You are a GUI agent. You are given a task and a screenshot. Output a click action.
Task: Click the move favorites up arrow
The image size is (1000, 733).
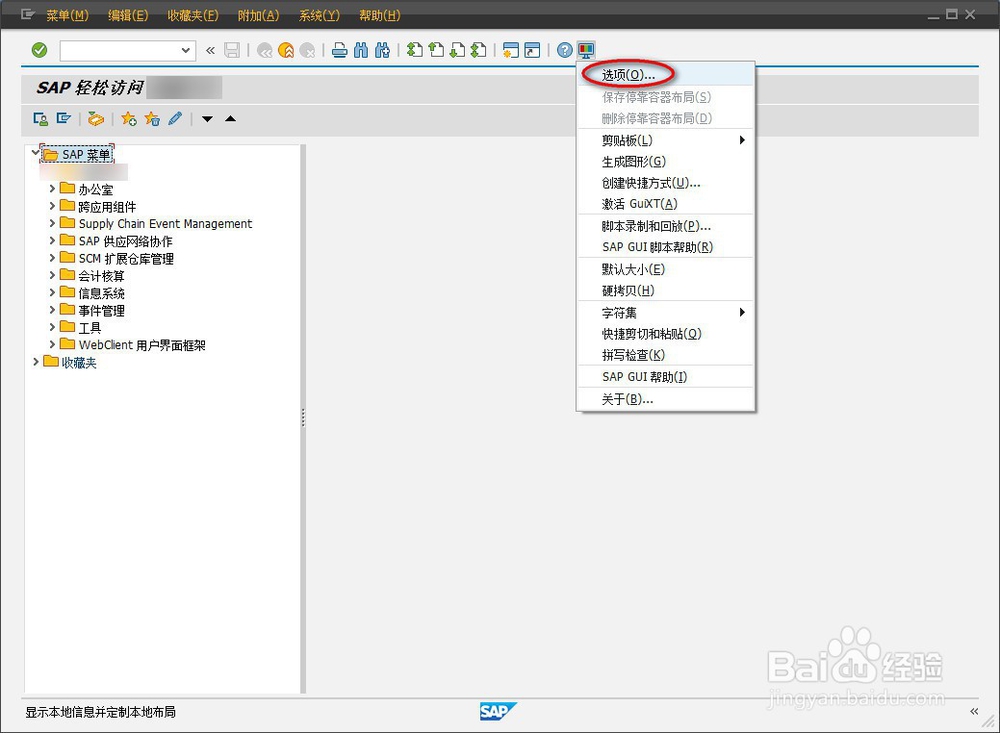point(231,119)
